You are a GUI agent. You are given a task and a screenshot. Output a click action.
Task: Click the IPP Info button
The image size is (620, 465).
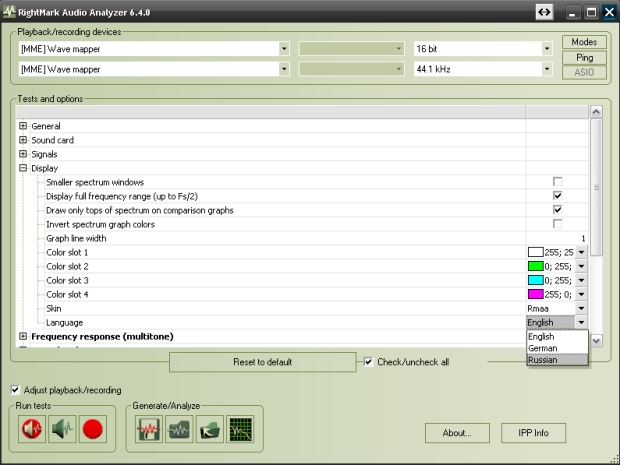(x=533, y=433)
